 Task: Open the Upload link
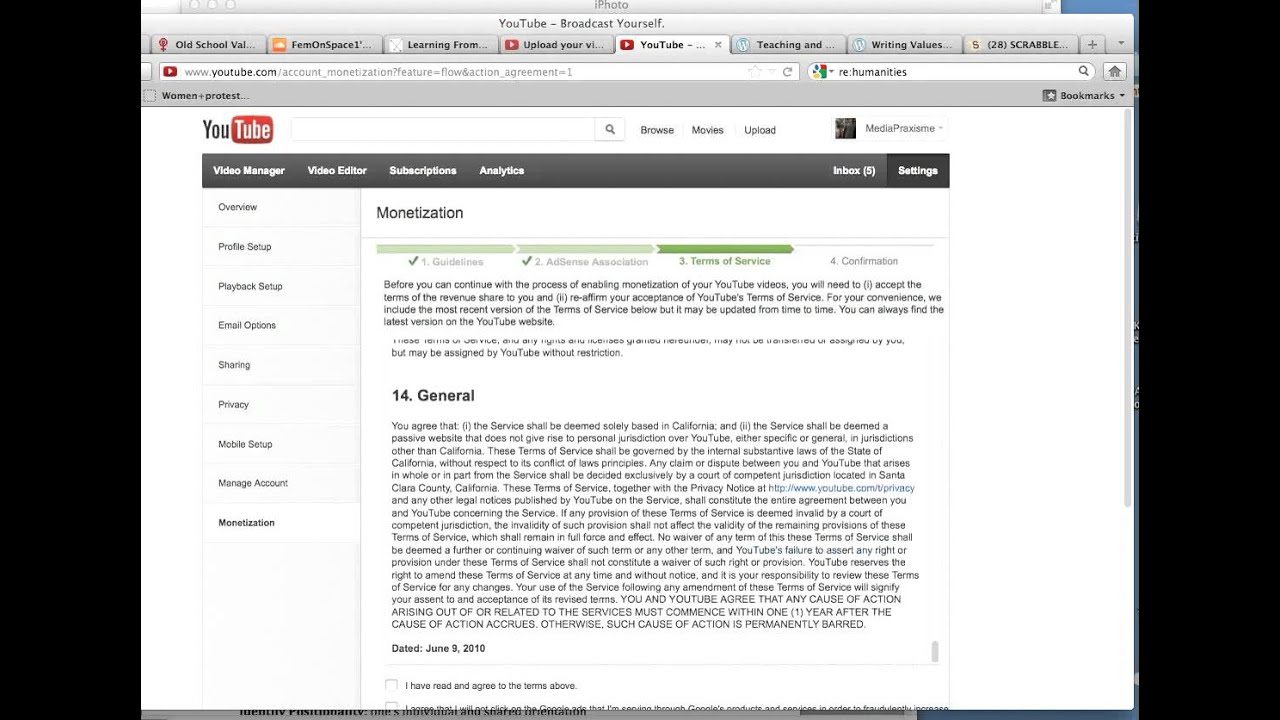point(760,130)
